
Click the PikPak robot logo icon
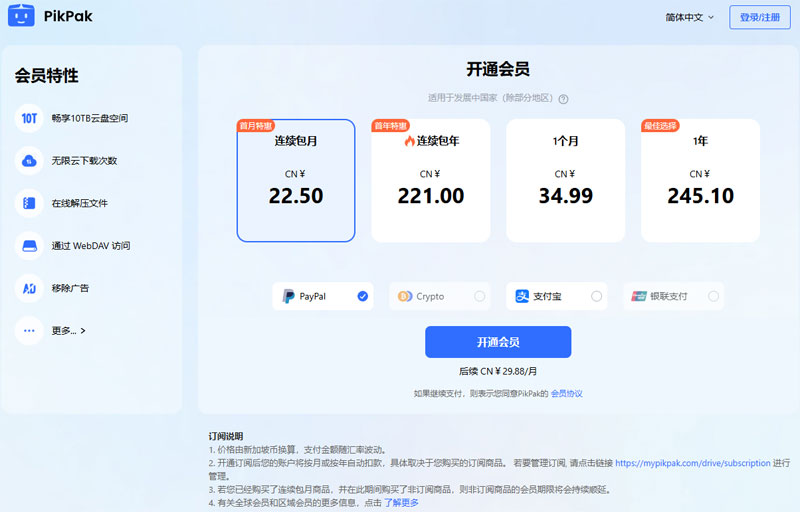tap(21, 15)
